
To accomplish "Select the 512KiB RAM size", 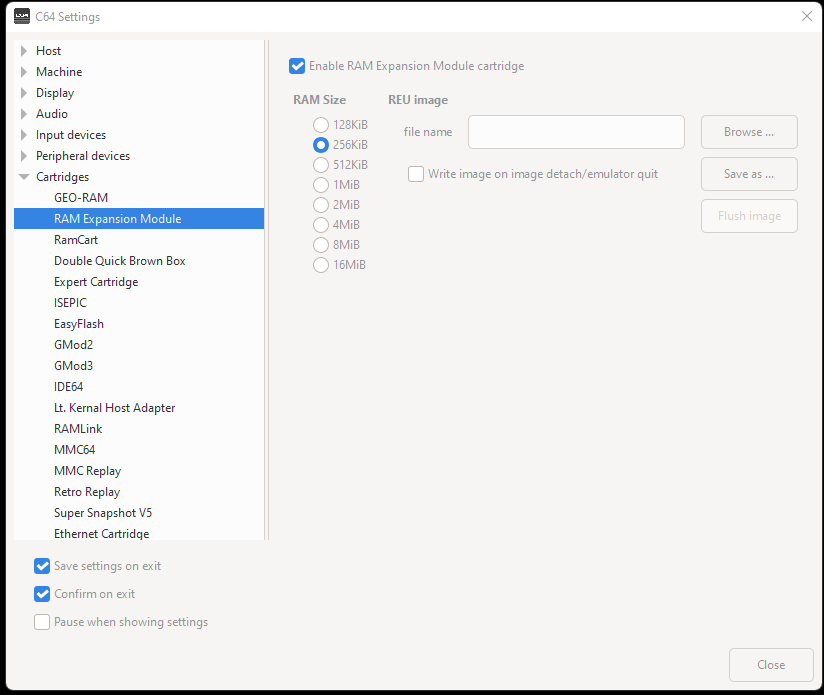I will coord(321,165).
